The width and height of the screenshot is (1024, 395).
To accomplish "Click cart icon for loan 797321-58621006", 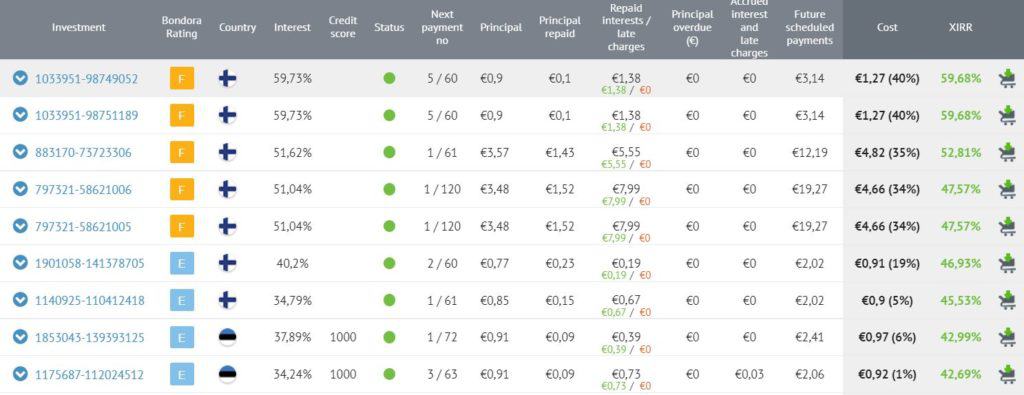I will [1006, 189].
